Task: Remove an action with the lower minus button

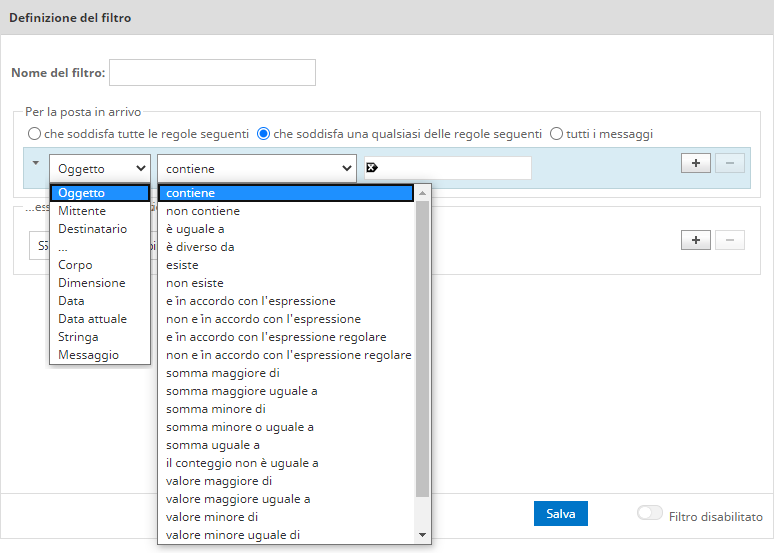Action: click(730, 240)
